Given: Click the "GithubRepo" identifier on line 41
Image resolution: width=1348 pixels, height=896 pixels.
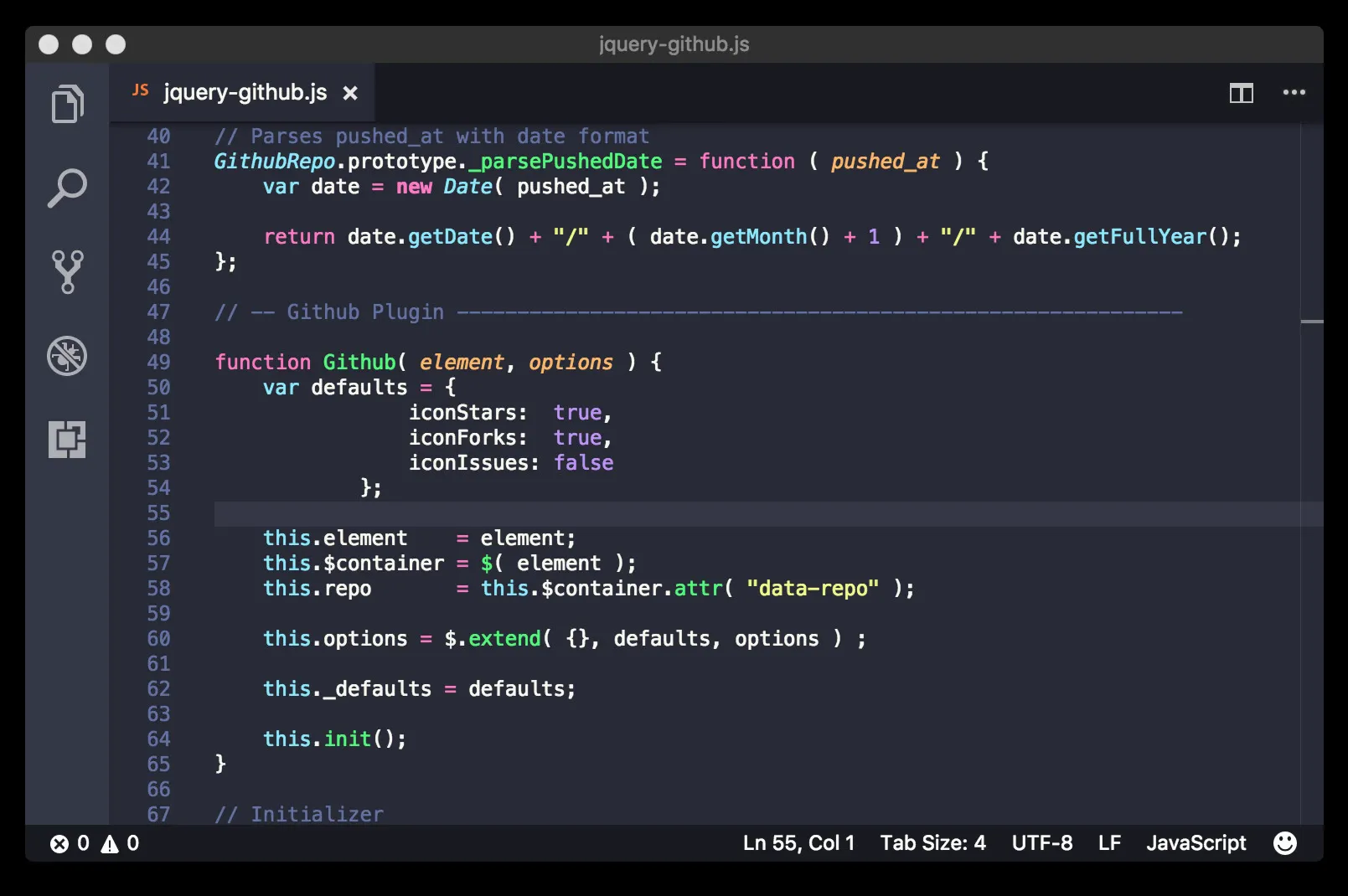Looking at the screenshot, I should (275, 161).
